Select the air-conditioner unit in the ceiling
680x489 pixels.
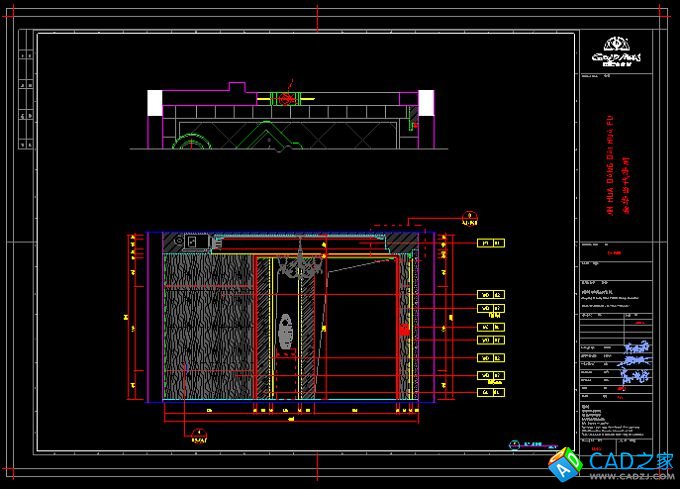pyautogui.click(x=192, y=241)
